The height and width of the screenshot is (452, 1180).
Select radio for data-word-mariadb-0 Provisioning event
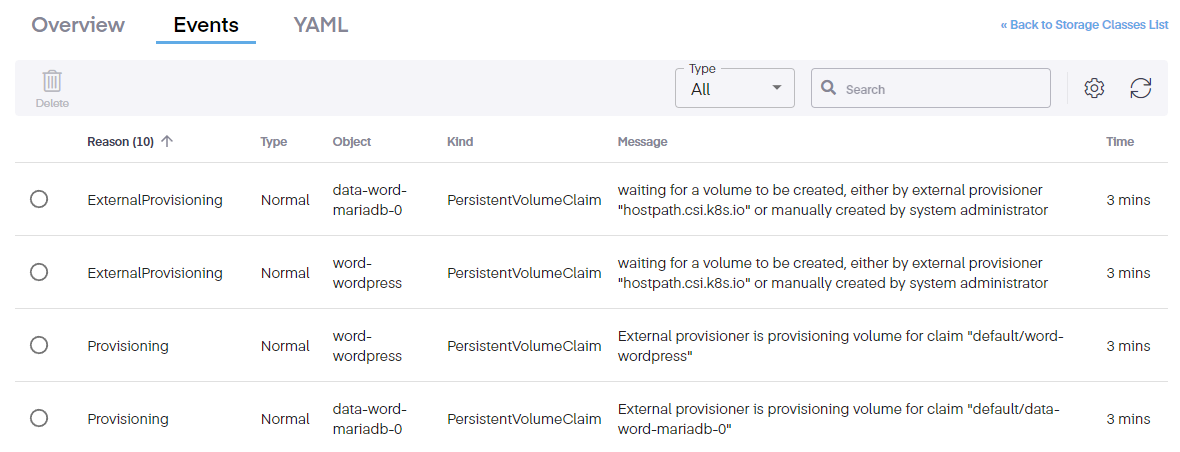[39, 418]
